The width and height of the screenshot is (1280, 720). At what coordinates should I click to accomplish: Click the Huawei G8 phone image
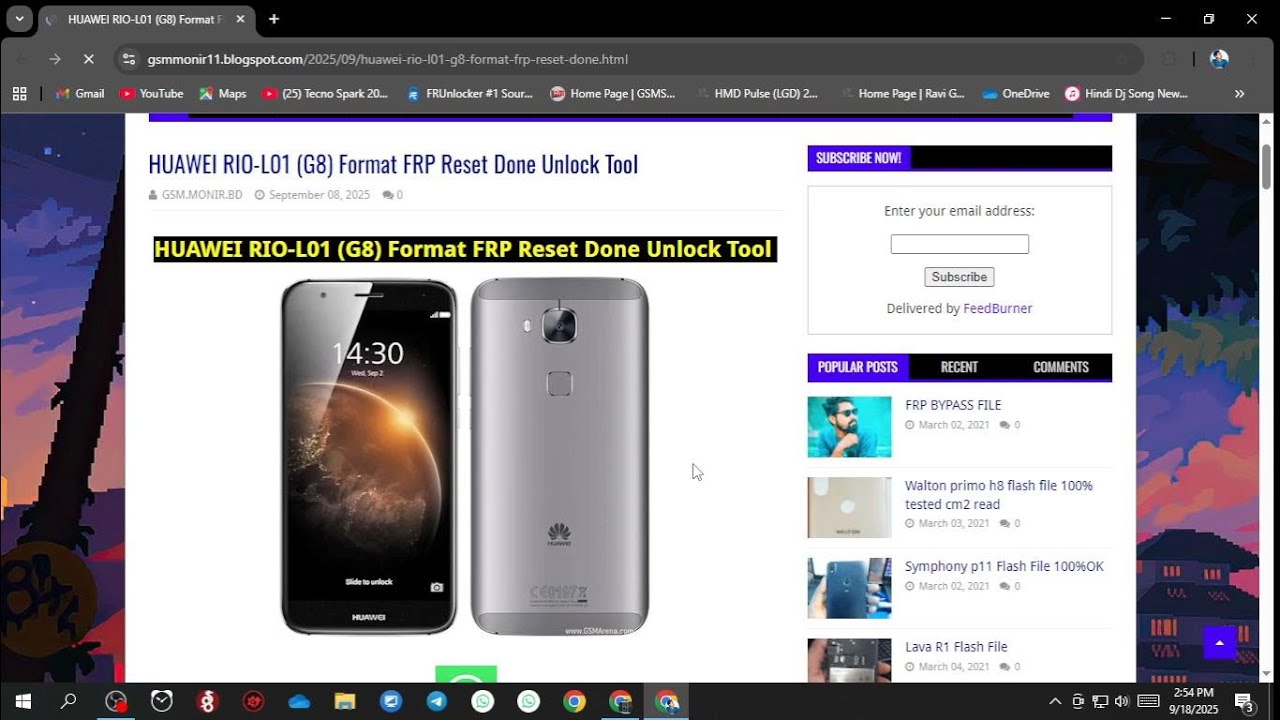coord(465,456)
